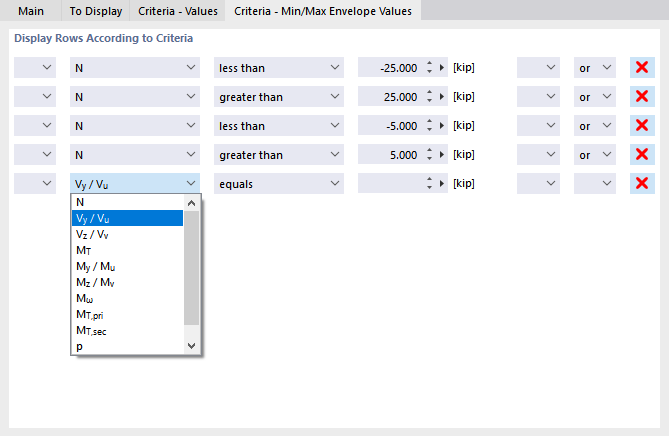Image resolution: width=669 pixels, height=436 pixels.
Task: Increase the -25.000 value with spinner up
Action: coord(429,64)
